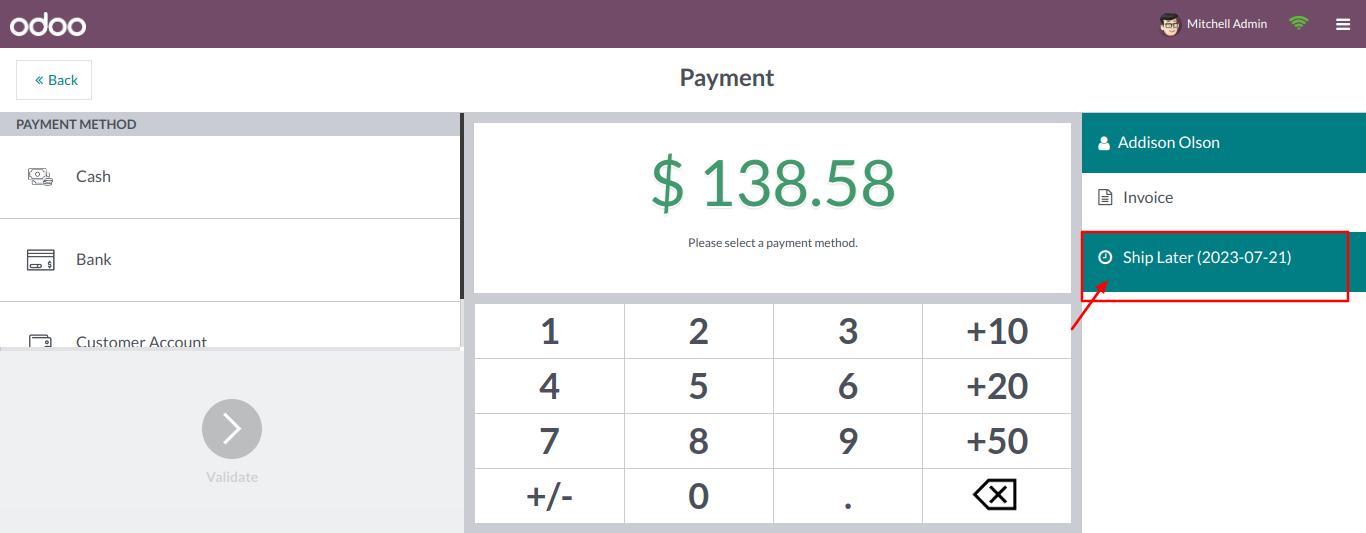This screenshot has height=533, width=1366.
Task: Select customer Addison Olson button
Action: coord(1168,143)
